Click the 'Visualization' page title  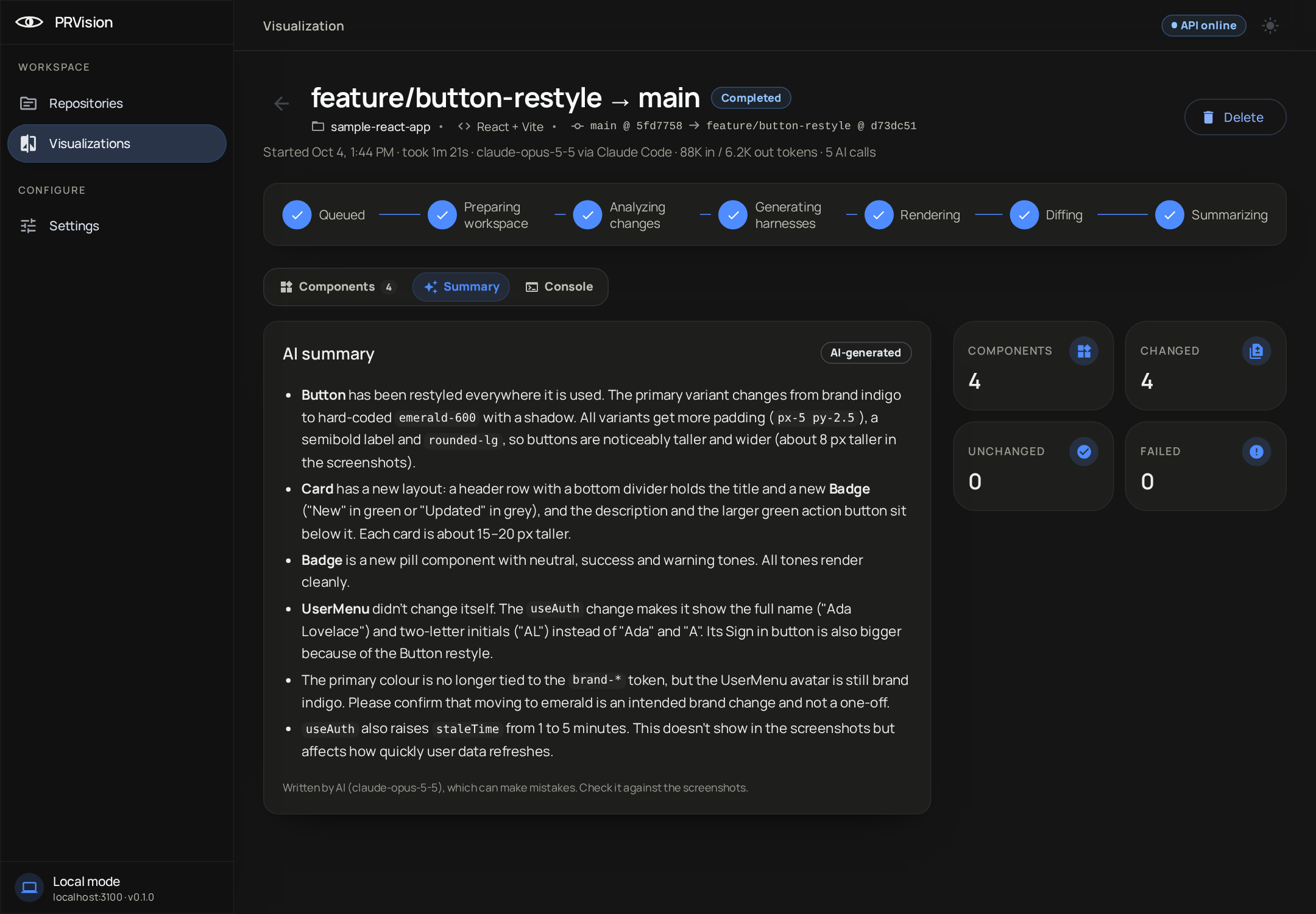click(303, 26)
